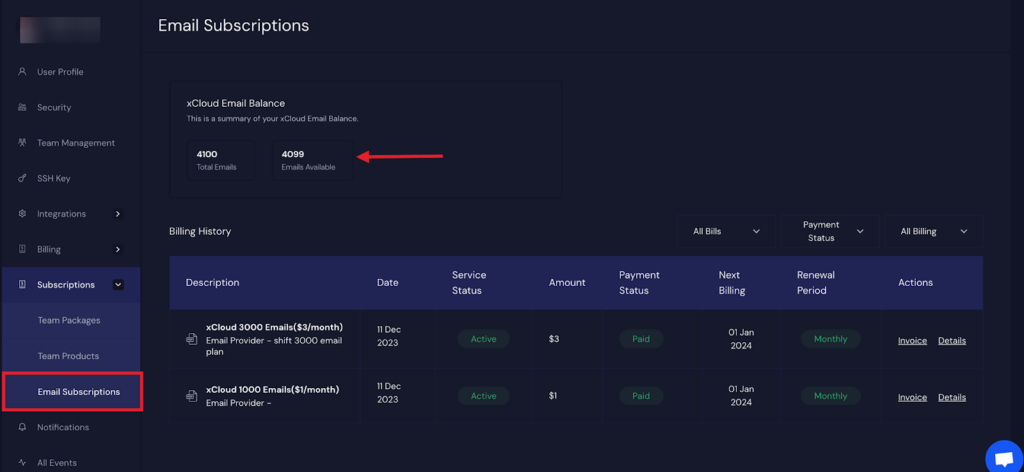Click the Notifications bell icon
This screenshot has height=472, width=1024.
point(23,427)
